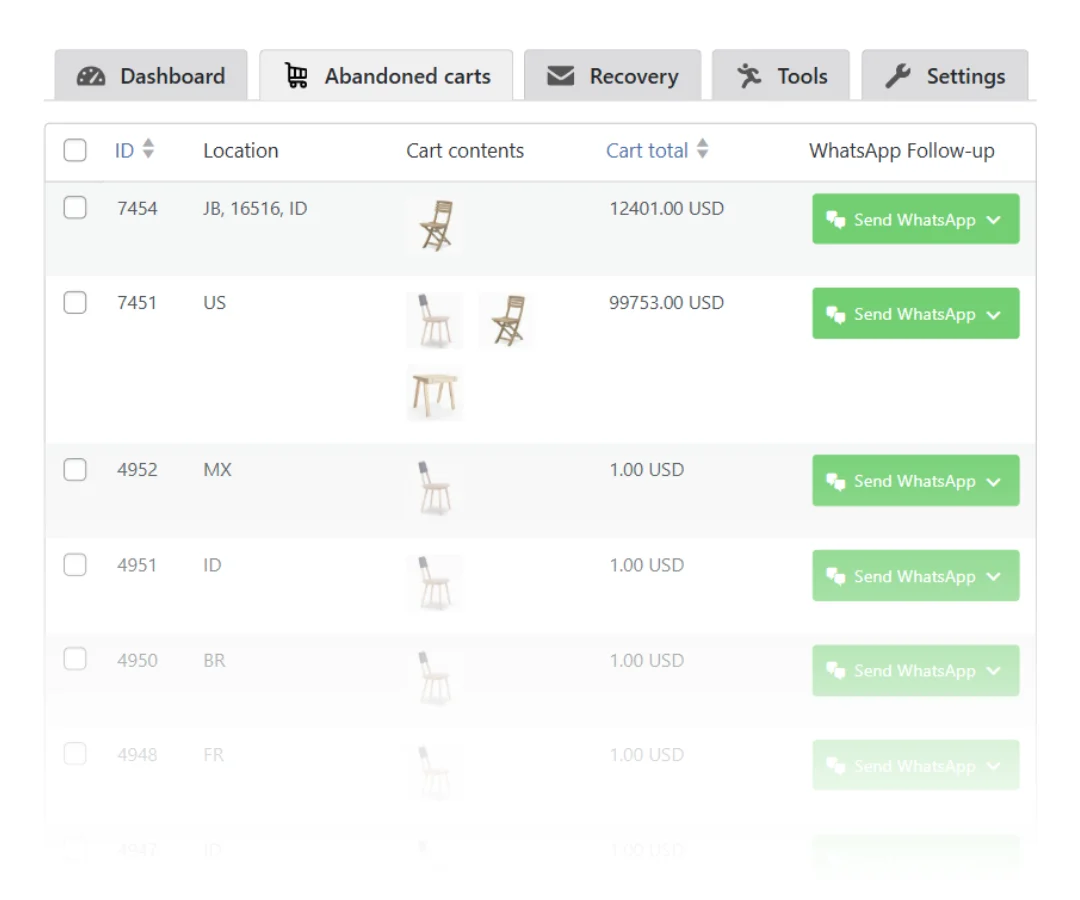Image resolution: width=1080 pixels, height=900 pixels.
Task: Toggle the select-all checkbox in table header
Action: (75, 151)
